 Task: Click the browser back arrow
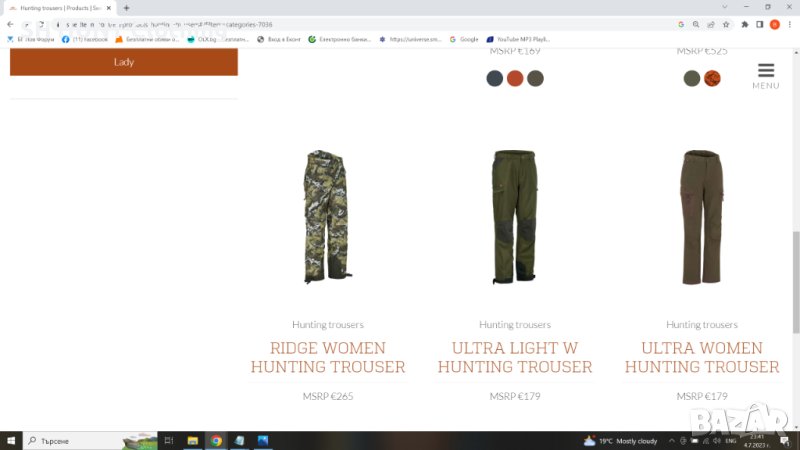click(x=10, y=23)
